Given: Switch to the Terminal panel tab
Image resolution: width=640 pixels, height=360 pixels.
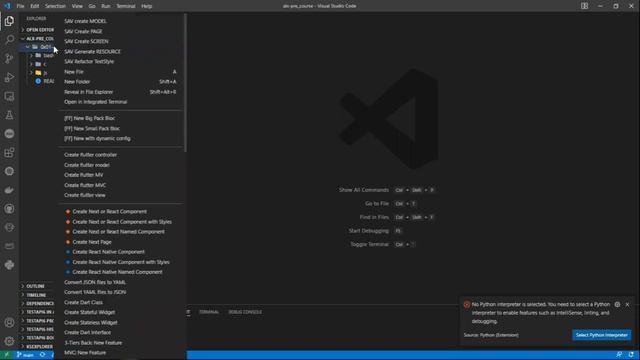Looking at the screenshot, I should 209,312.
